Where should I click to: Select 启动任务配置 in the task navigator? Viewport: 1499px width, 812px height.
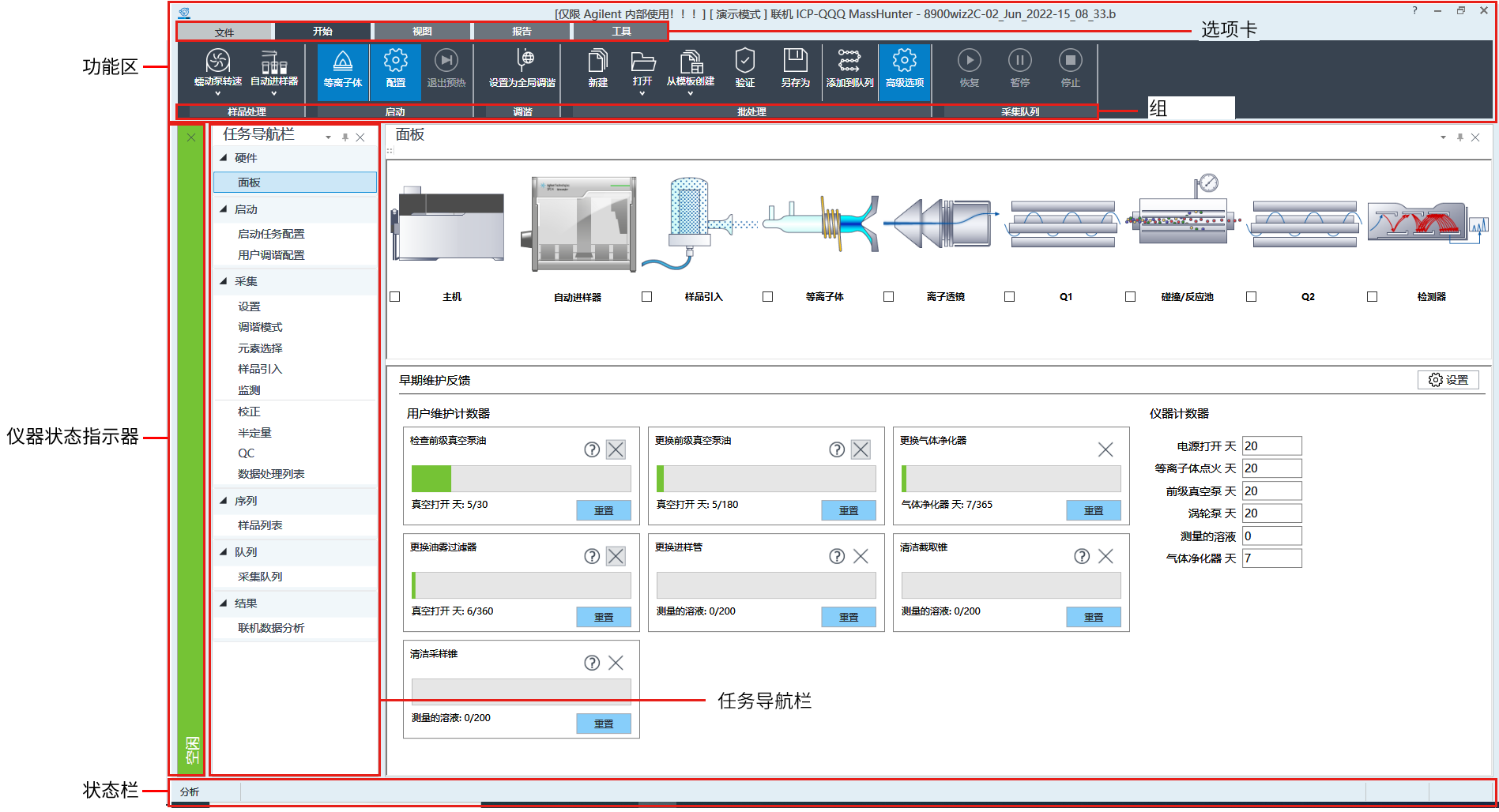(271, 234)
